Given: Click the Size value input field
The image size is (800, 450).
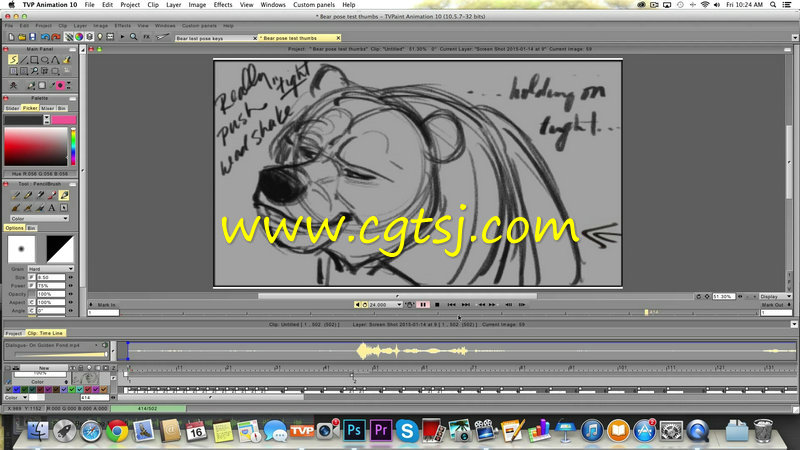Looking at the screenshot, I should tap(51, 278).
